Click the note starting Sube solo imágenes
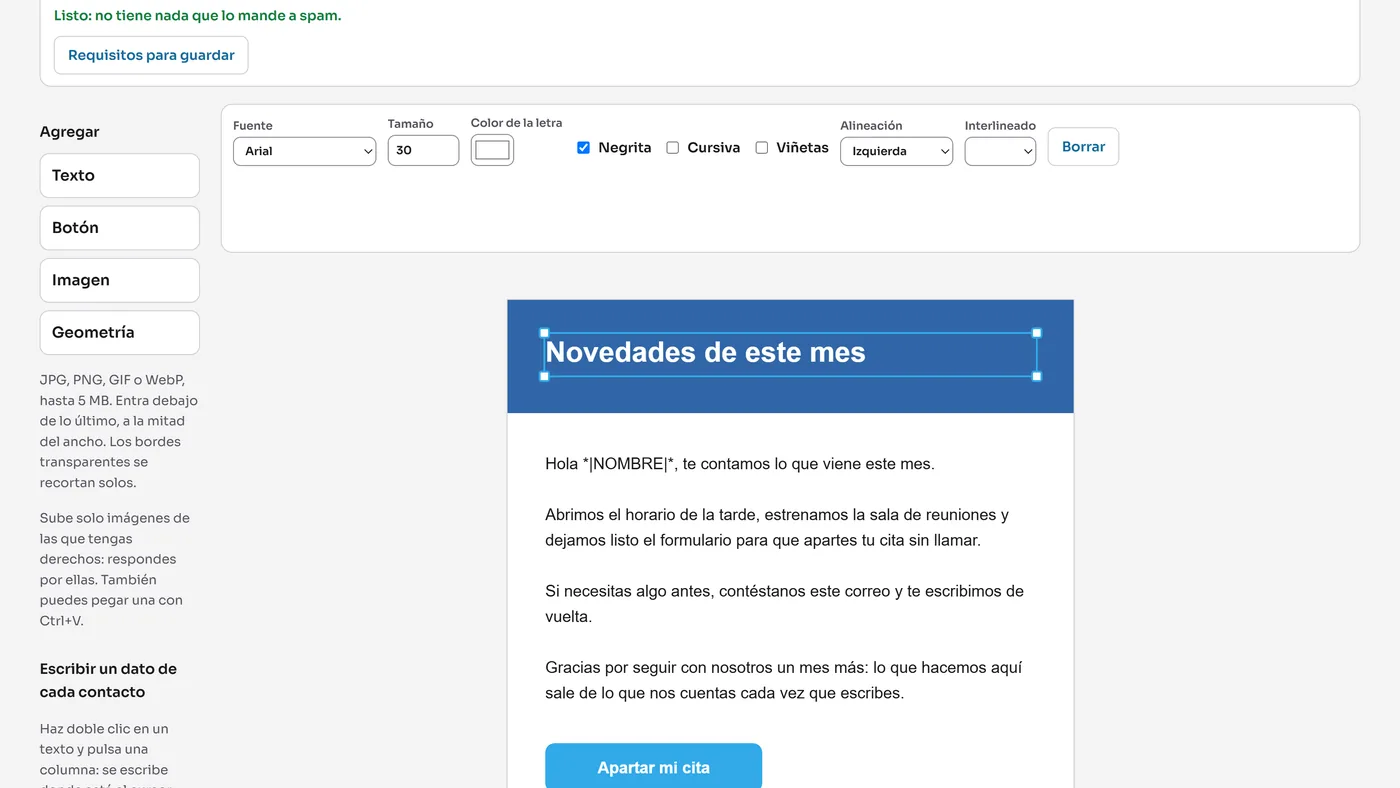1400x788 pixels. (115, 569)
